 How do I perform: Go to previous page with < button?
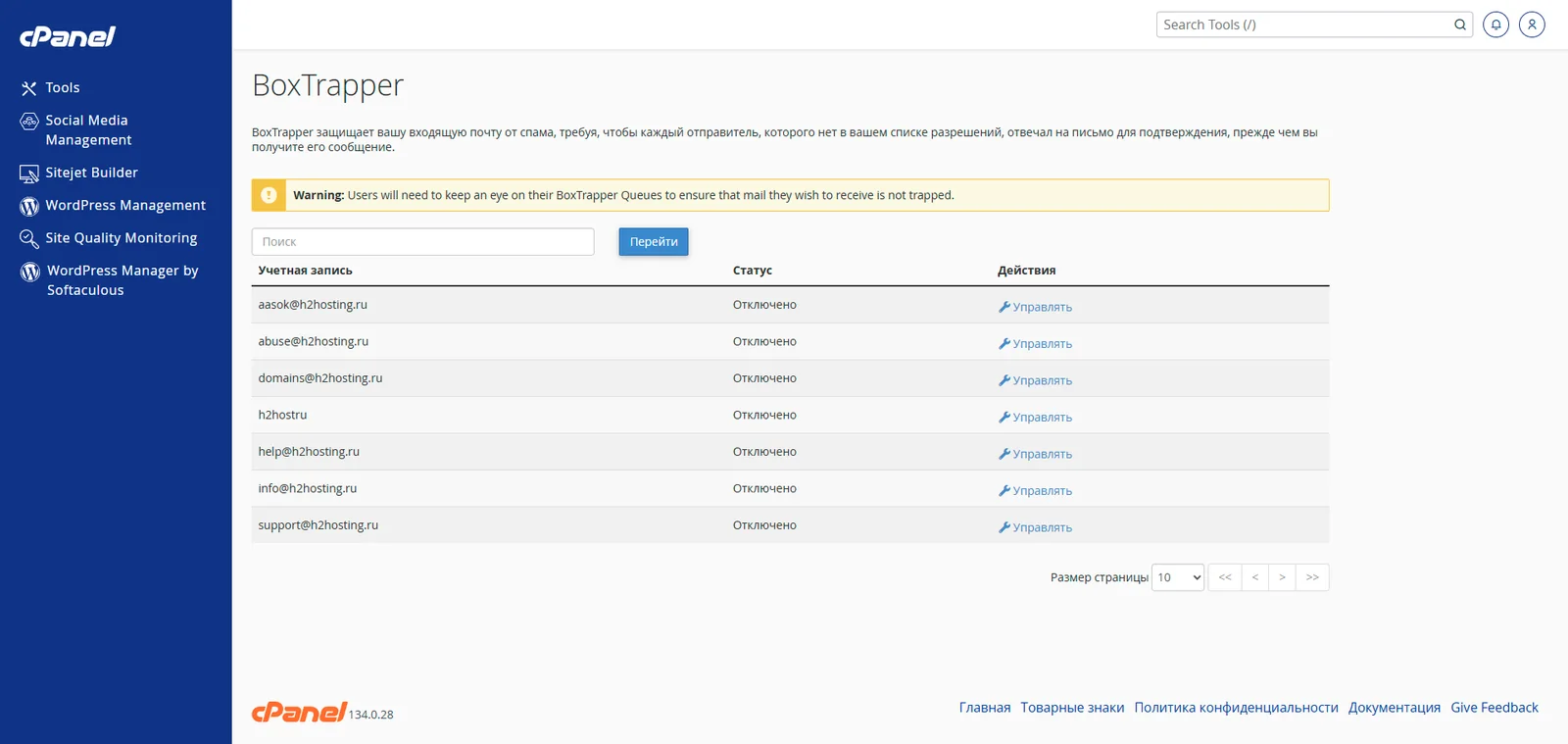pos(1255,577)
